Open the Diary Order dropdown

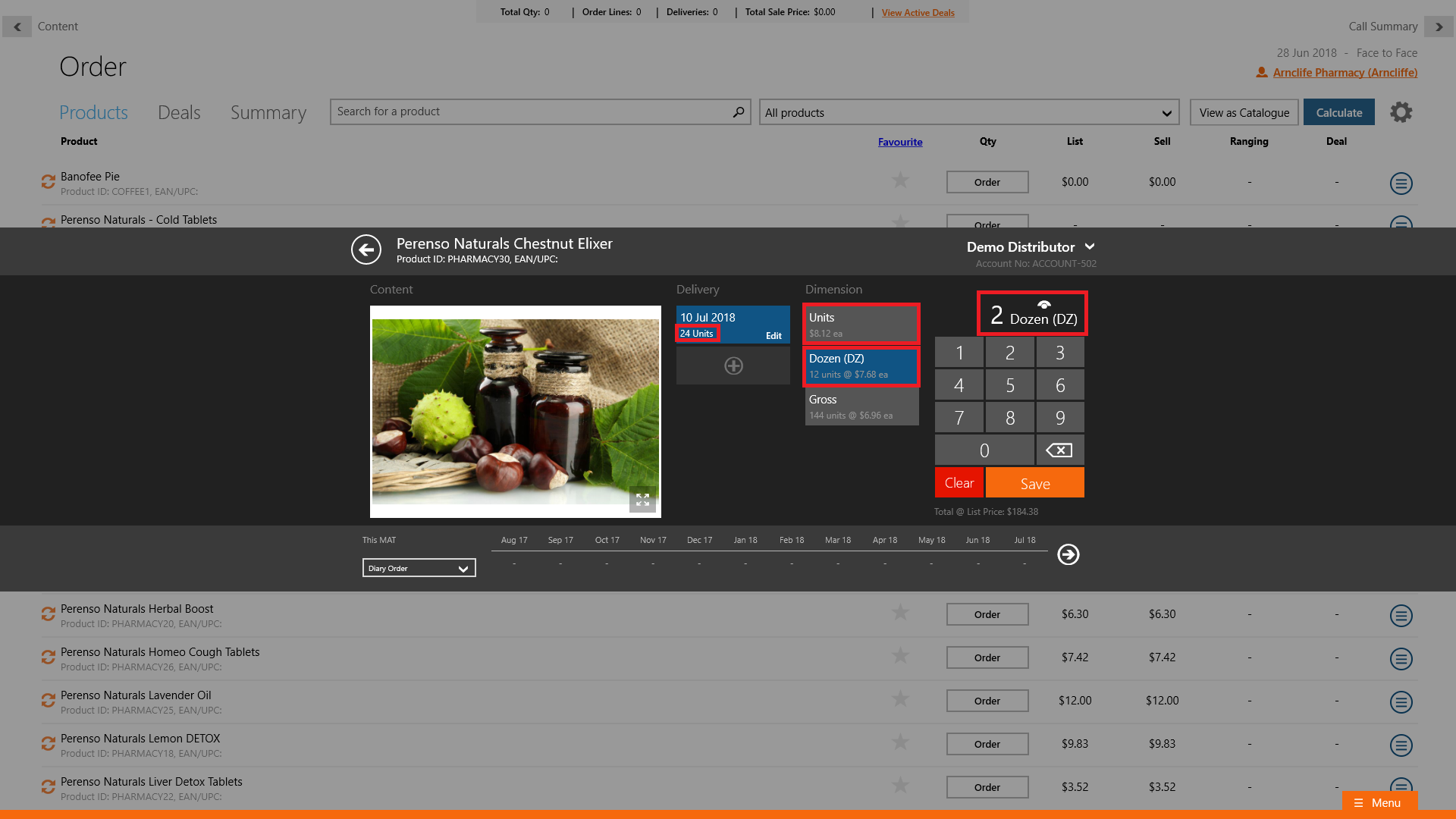(x=419, y=568)
